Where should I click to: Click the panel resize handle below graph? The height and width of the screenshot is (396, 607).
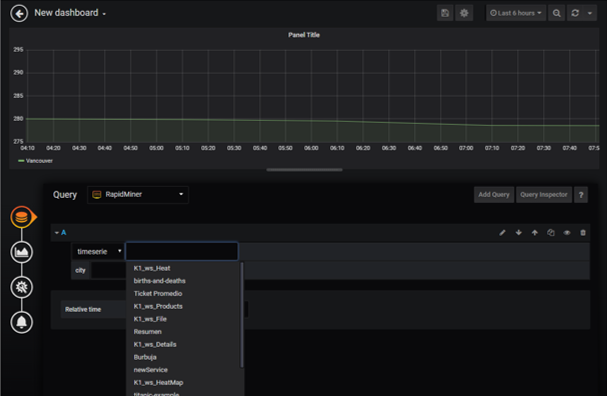tap(304, 170)
